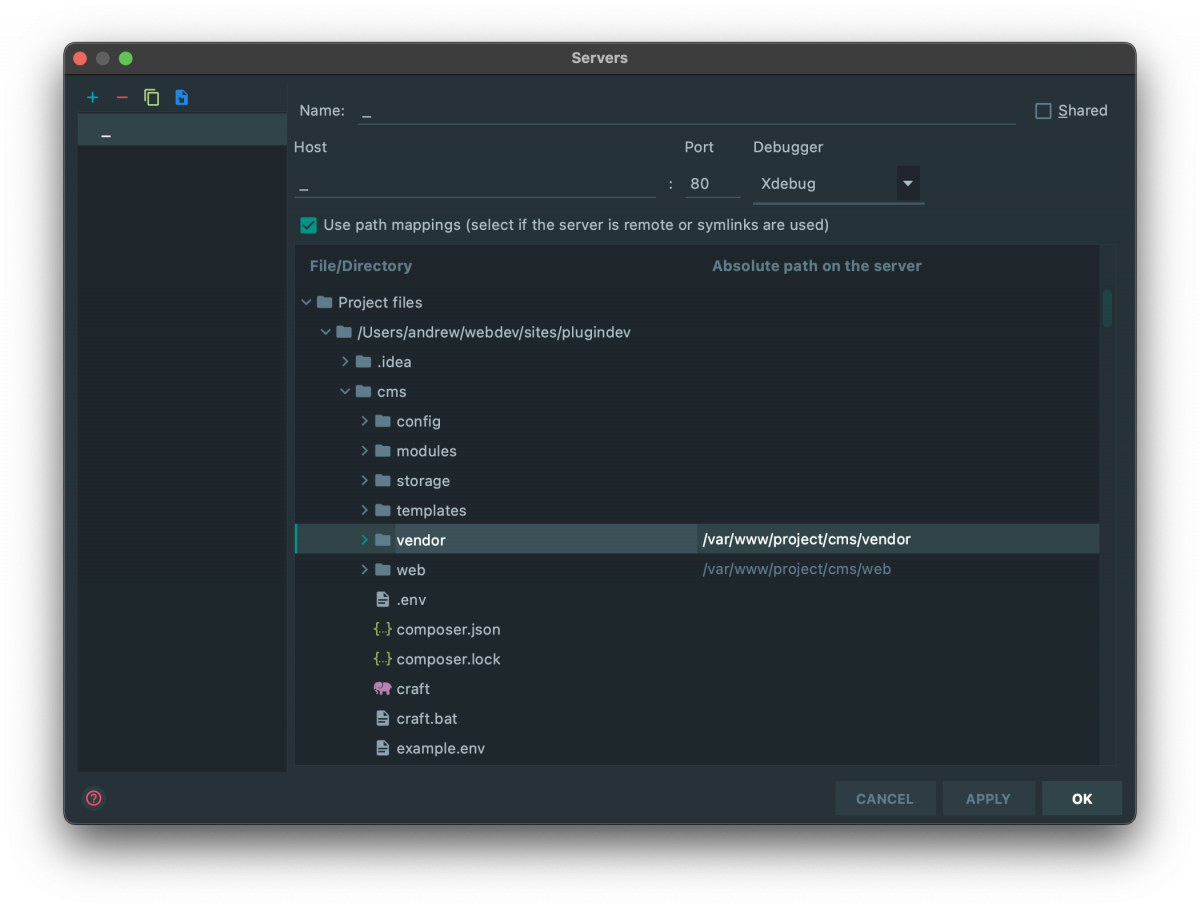Viewport: 1200px width, 909px height.
Task: Collapse the Project files tree node
Action: pyautogui.click(x=306, y=302)
